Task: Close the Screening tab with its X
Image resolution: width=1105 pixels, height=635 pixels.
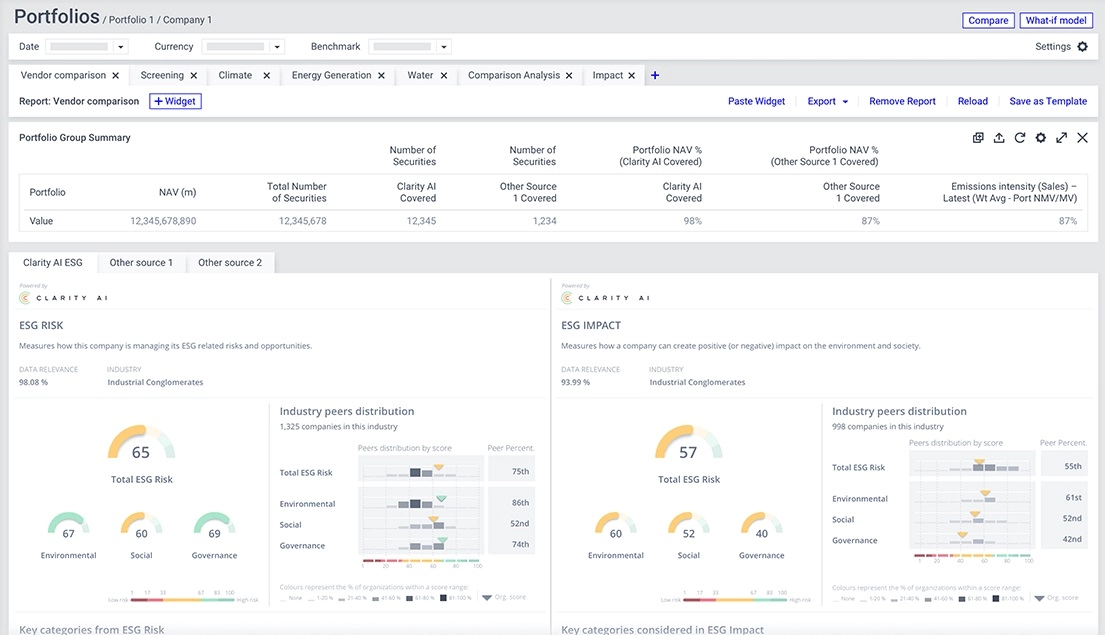Action: pyautogui.click(x=194, y=75)
